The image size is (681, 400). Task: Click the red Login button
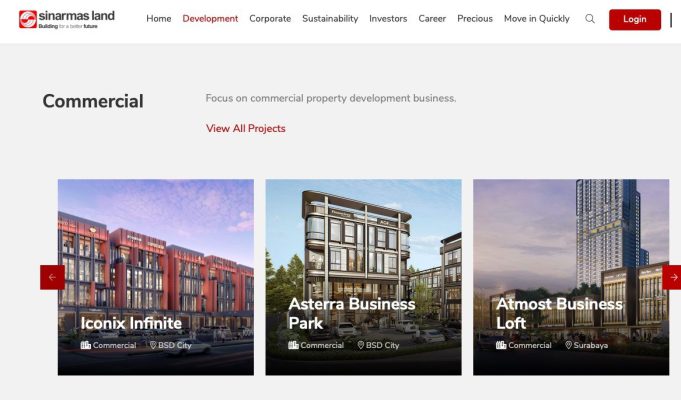[635, 20]
